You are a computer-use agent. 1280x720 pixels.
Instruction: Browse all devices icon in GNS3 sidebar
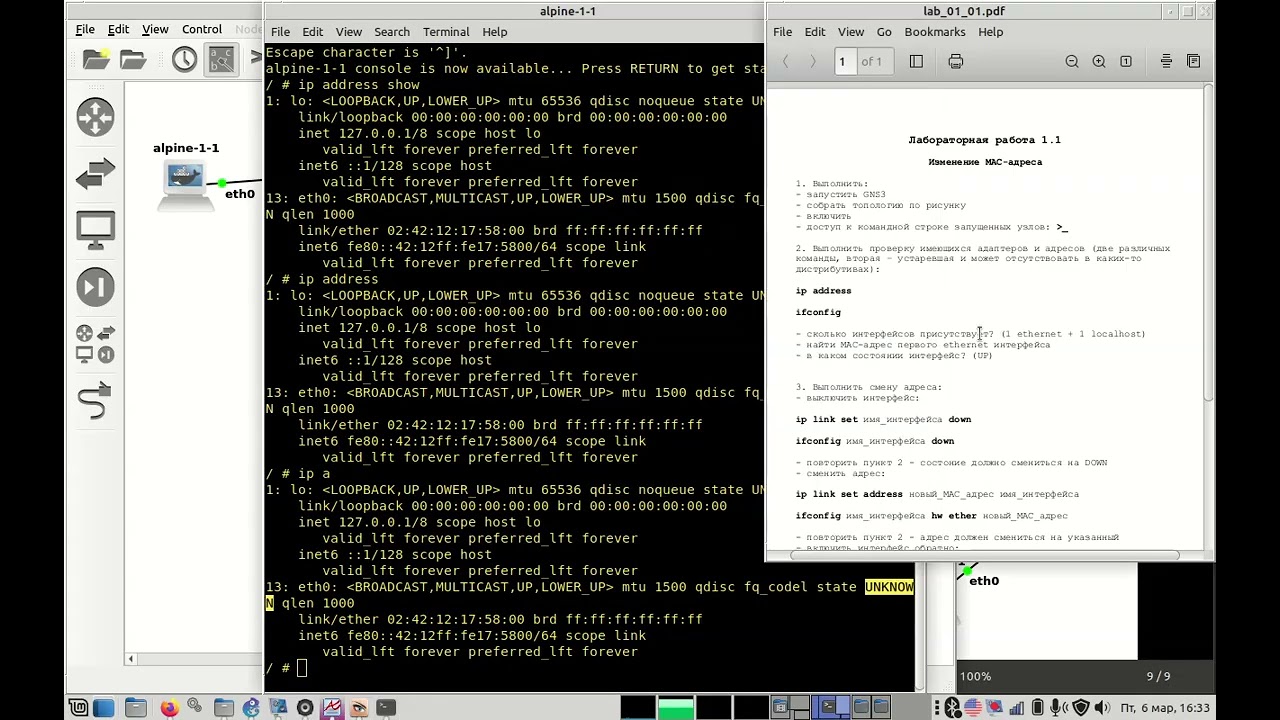coord(96,344)
